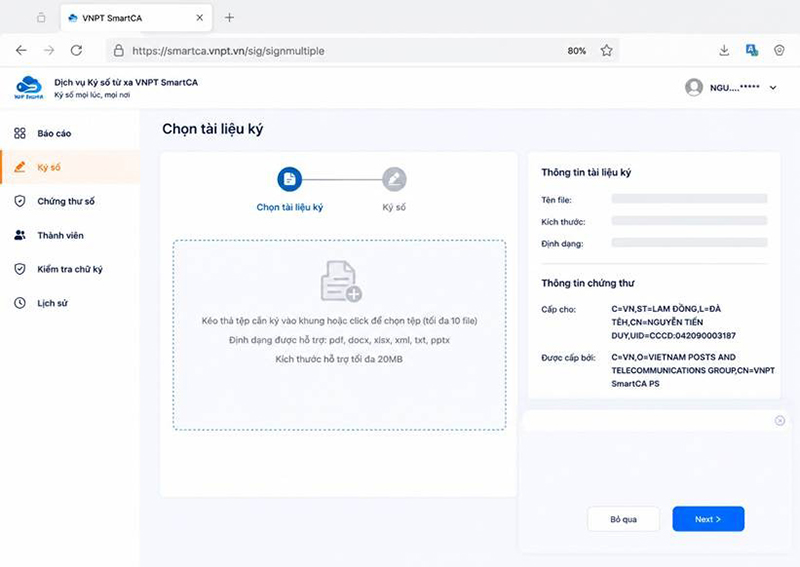Select the VNPT SmartCA browser tab
The height and width of the screenshot is (567, 800).
pos(136,18)
